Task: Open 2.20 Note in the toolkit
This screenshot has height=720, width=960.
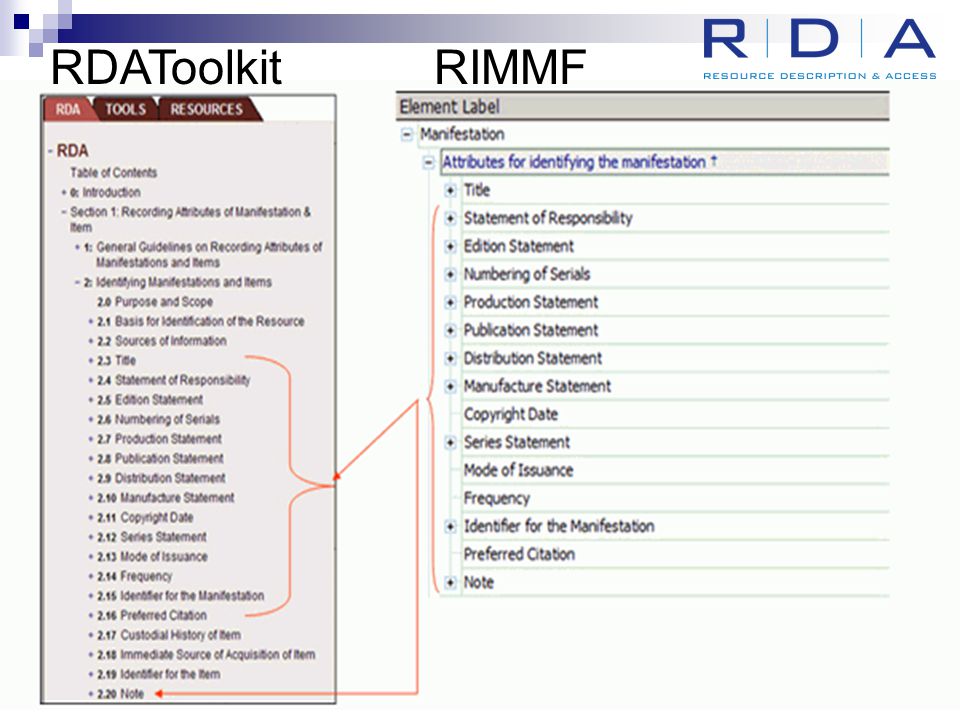Action: tap(121, 694)
